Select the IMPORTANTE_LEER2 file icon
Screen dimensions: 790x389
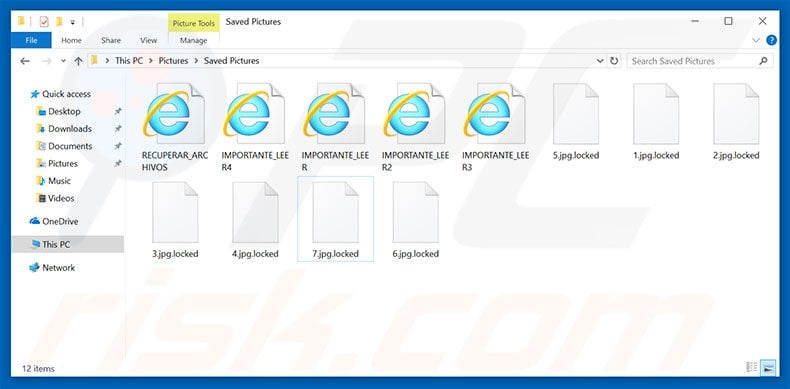(415, 114)
